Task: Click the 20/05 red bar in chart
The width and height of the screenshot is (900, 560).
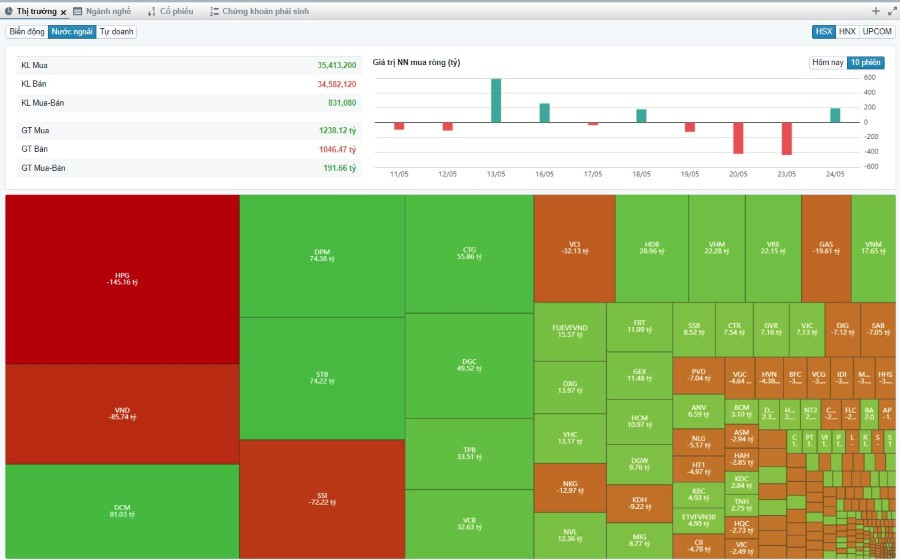Action: click(x=738, y=138)
